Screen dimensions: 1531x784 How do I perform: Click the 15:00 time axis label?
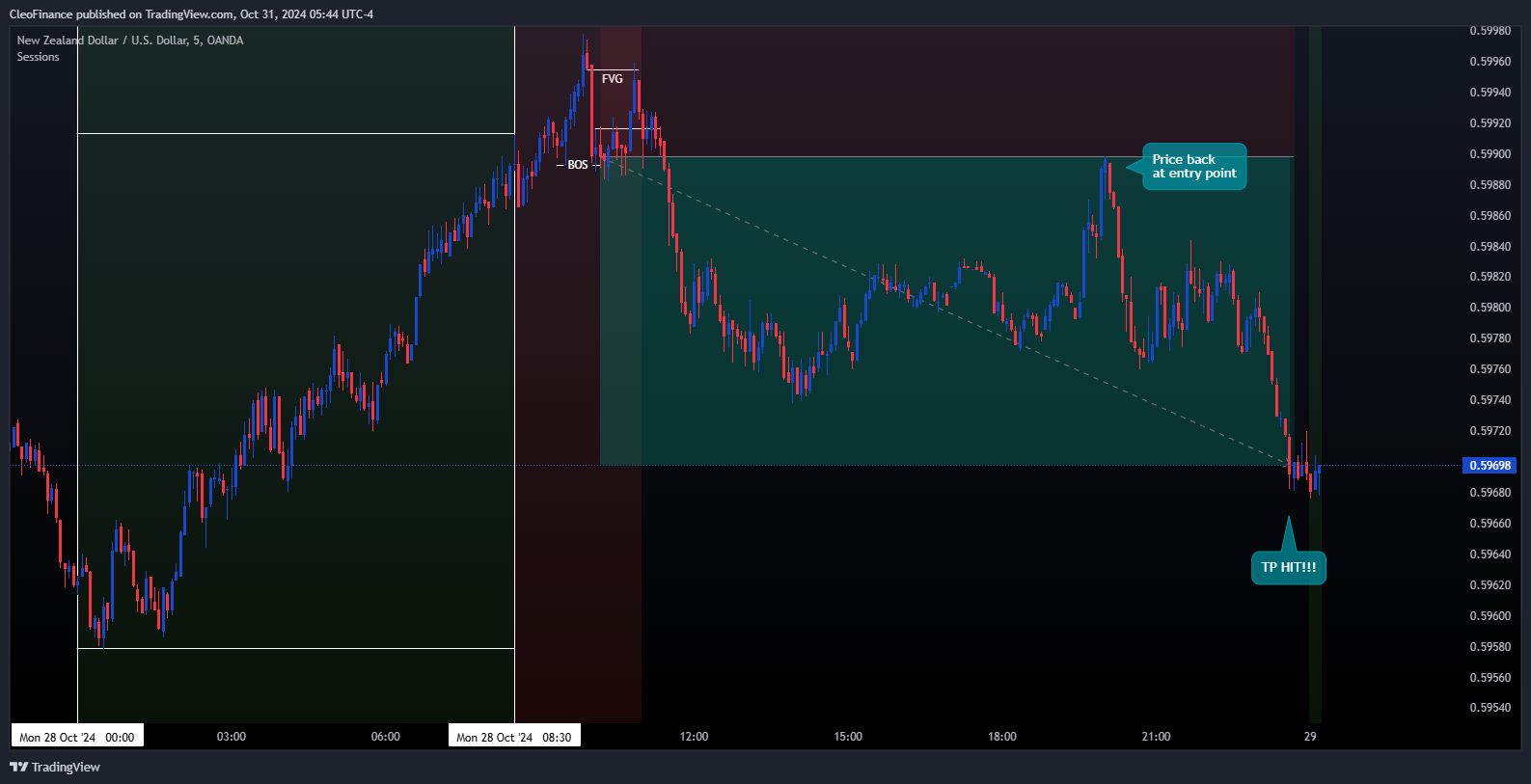click(x=848, y=737)
